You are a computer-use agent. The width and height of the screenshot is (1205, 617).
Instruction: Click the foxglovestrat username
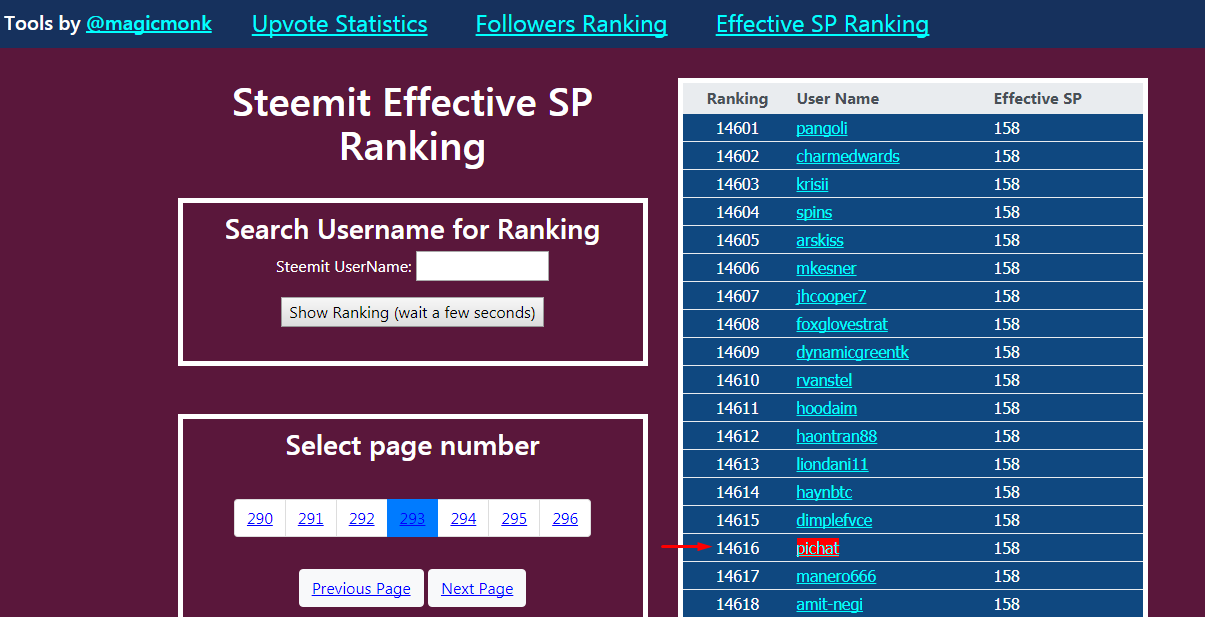(x=842, y=324)
